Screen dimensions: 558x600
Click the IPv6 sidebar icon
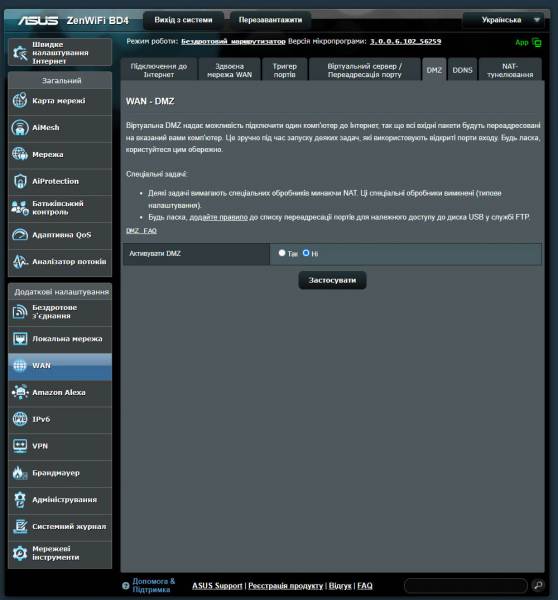pos(20,419)
